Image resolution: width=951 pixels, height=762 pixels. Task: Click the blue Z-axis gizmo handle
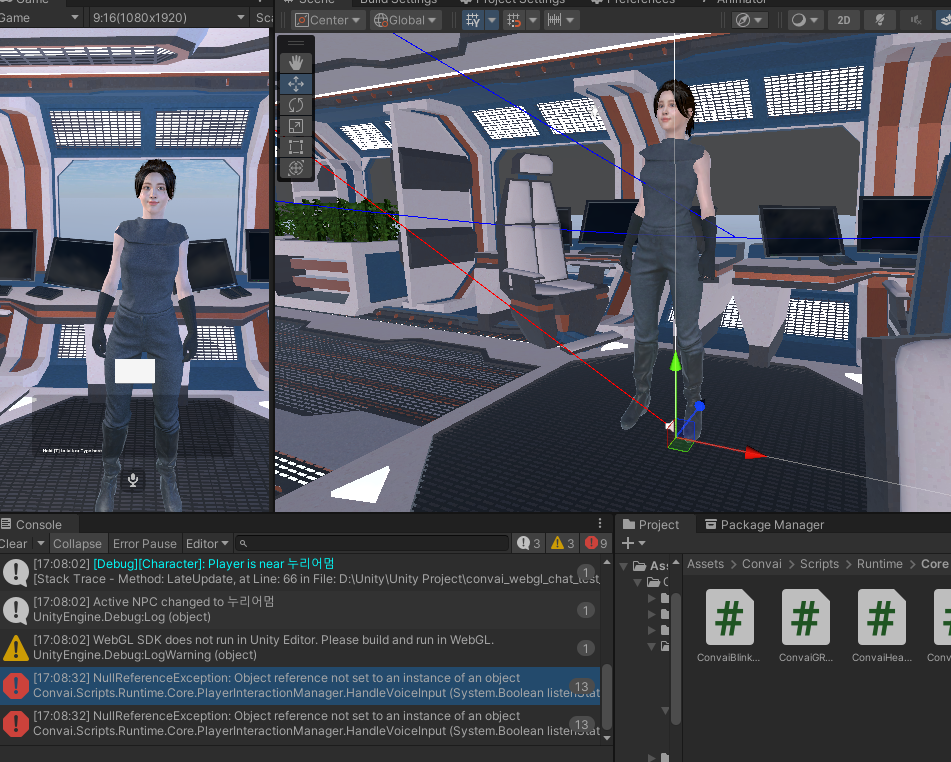click(x=699, y=406)
